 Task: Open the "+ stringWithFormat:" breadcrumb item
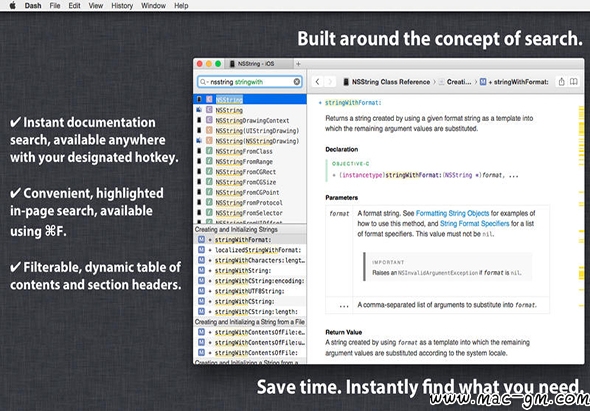click(514, 82)
